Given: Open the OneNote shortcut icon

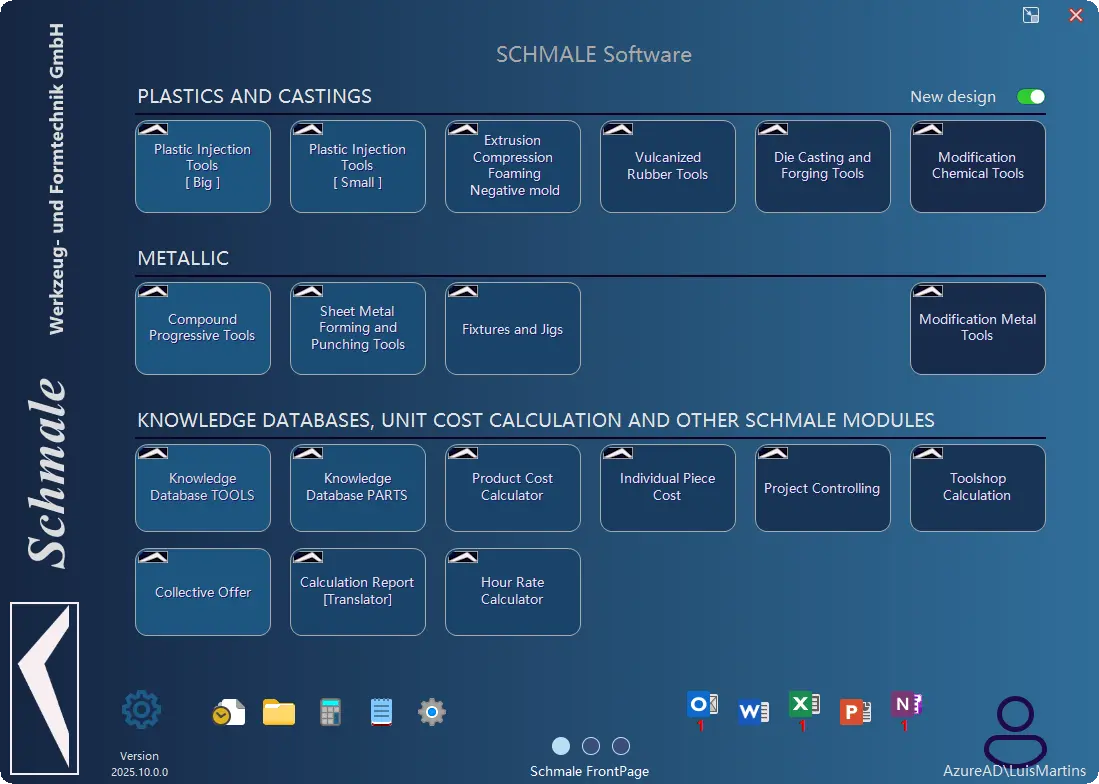Looking at the screenshot, I should tap(906, 705).
